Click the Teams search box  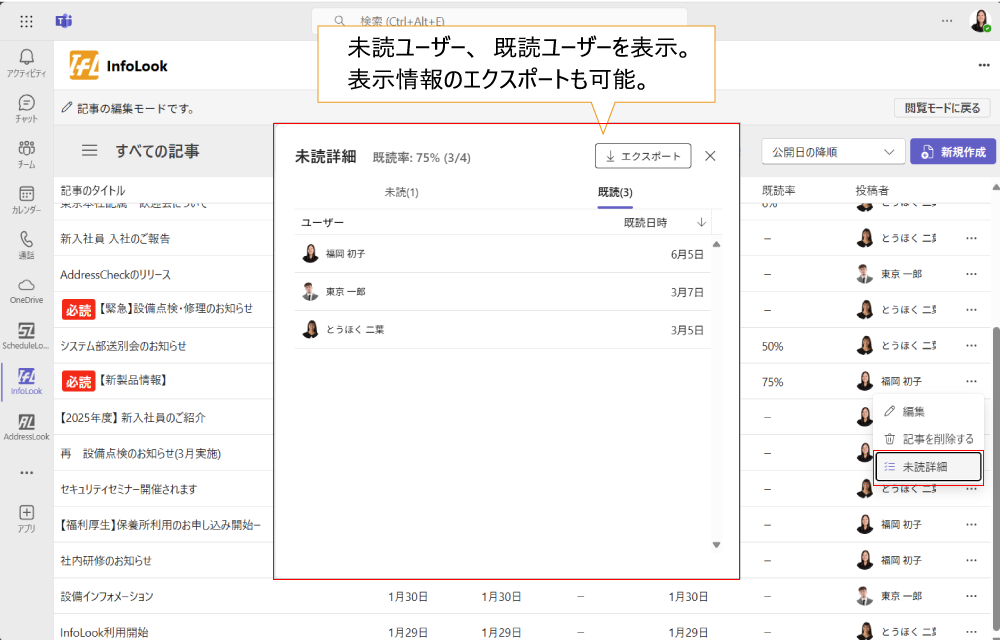499,20
